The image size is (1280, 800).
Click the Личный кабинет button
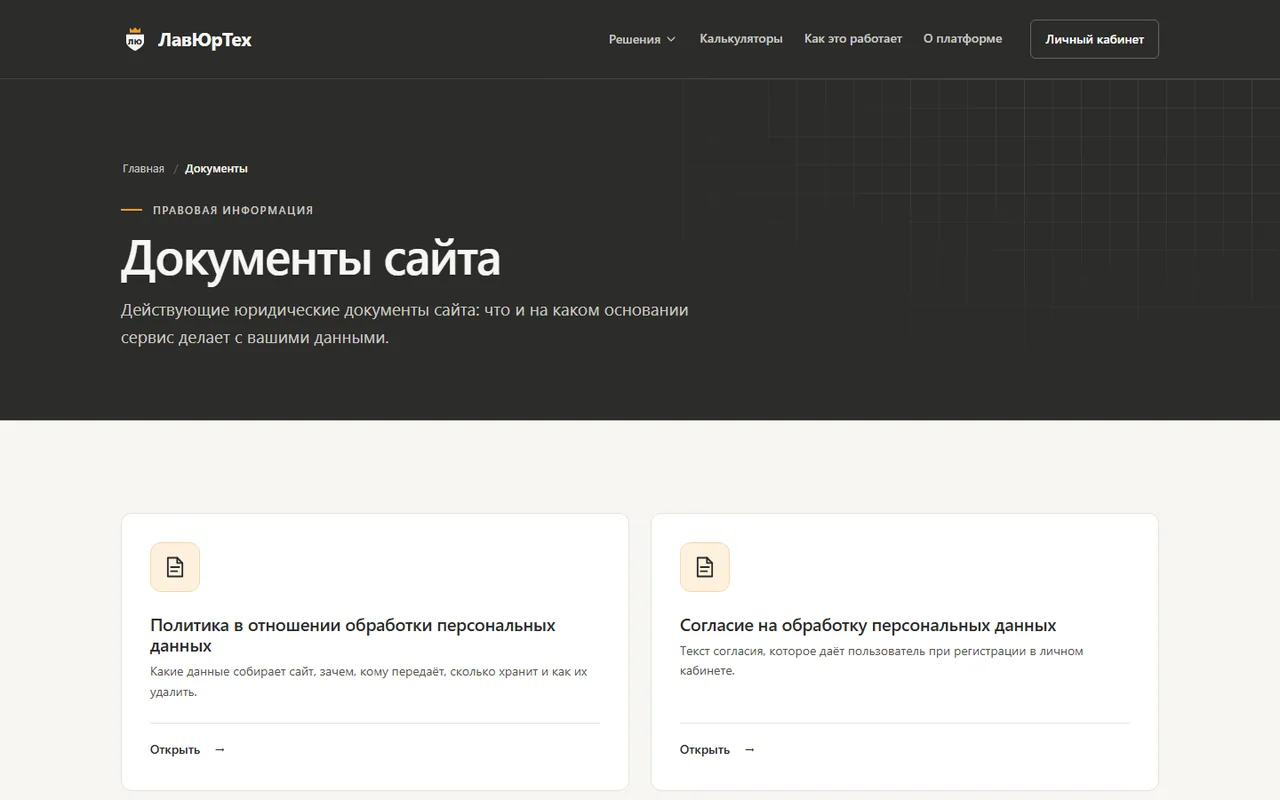[x=1094, y=39]
